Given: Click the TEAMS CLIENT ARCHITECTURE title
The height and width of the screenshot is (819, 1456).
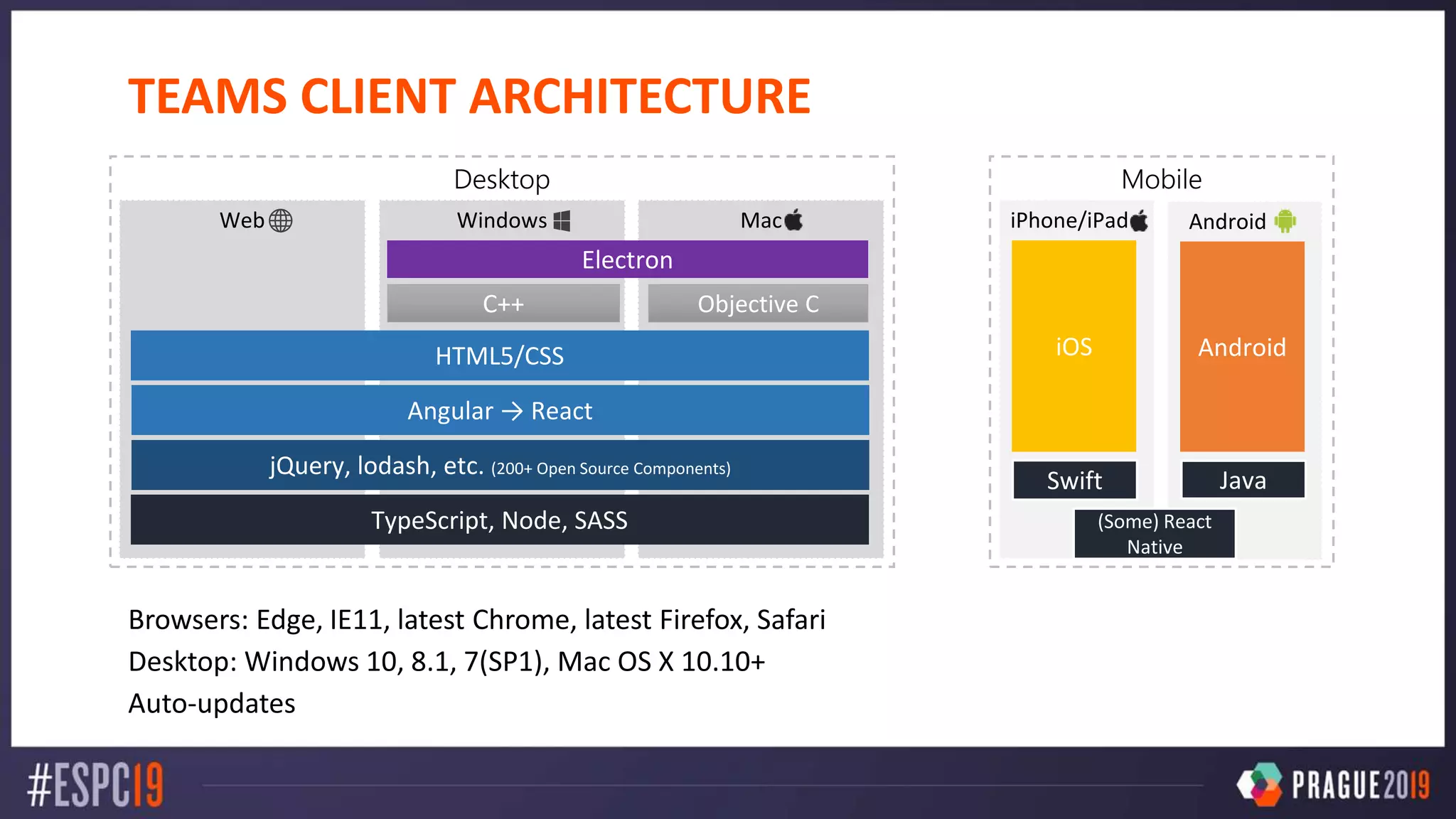Looking at the screenshot, I should [469, 96].
